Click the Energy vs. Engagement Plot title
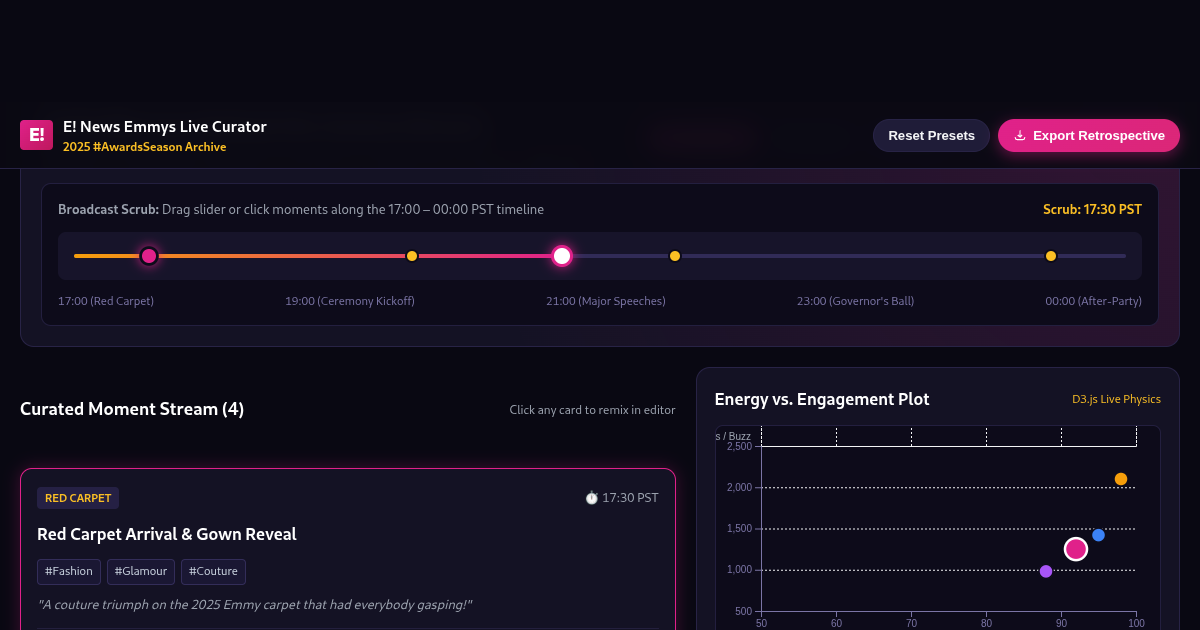 822,399
